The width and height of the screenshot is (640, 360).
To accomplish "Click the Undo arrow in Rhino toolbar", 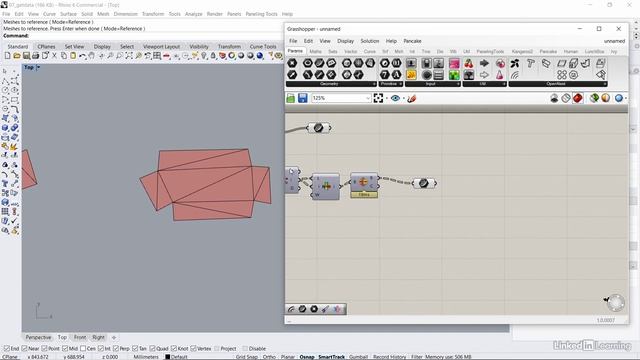I will tap(82, 56).
